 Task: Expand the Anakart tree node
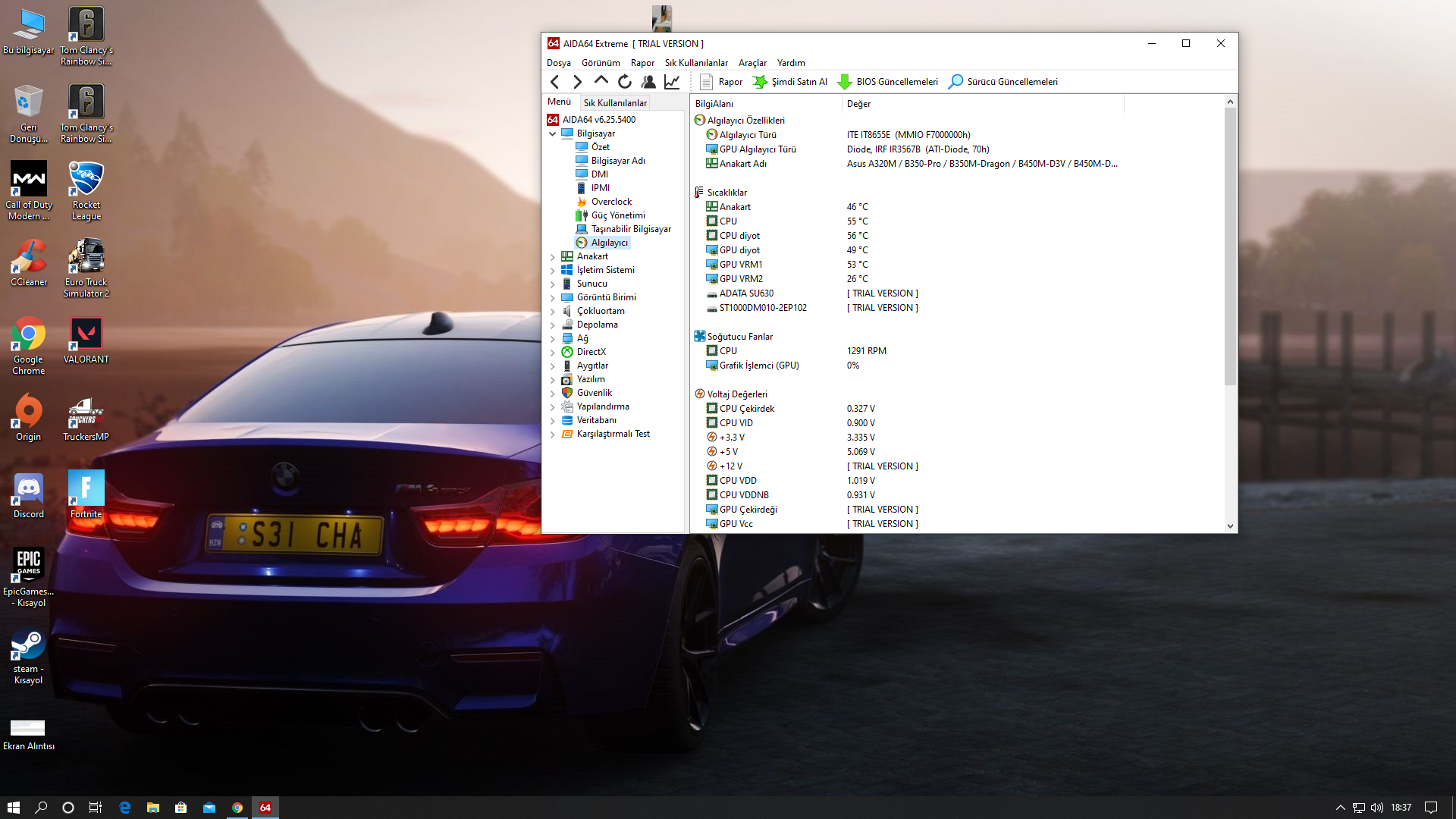pyautogui.click(x=553, y=256)
